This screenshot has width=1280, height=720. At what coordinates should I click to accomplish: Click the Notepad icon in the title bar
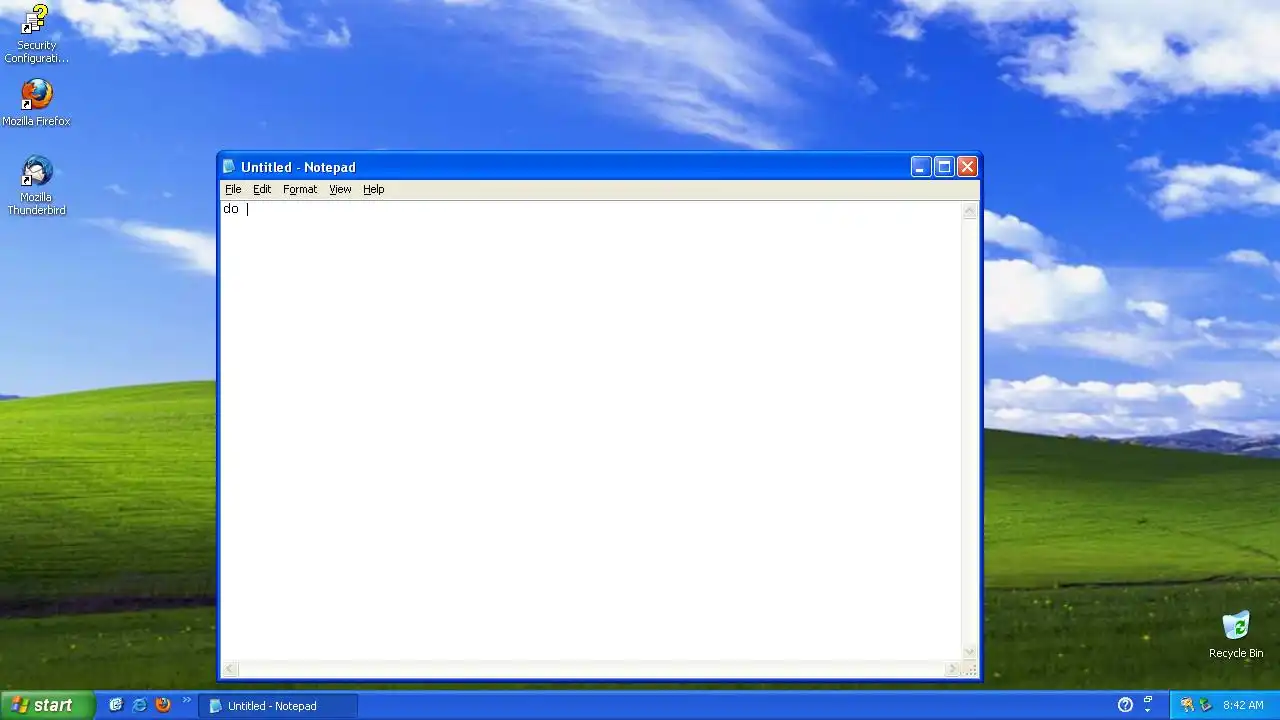point(229,167)
